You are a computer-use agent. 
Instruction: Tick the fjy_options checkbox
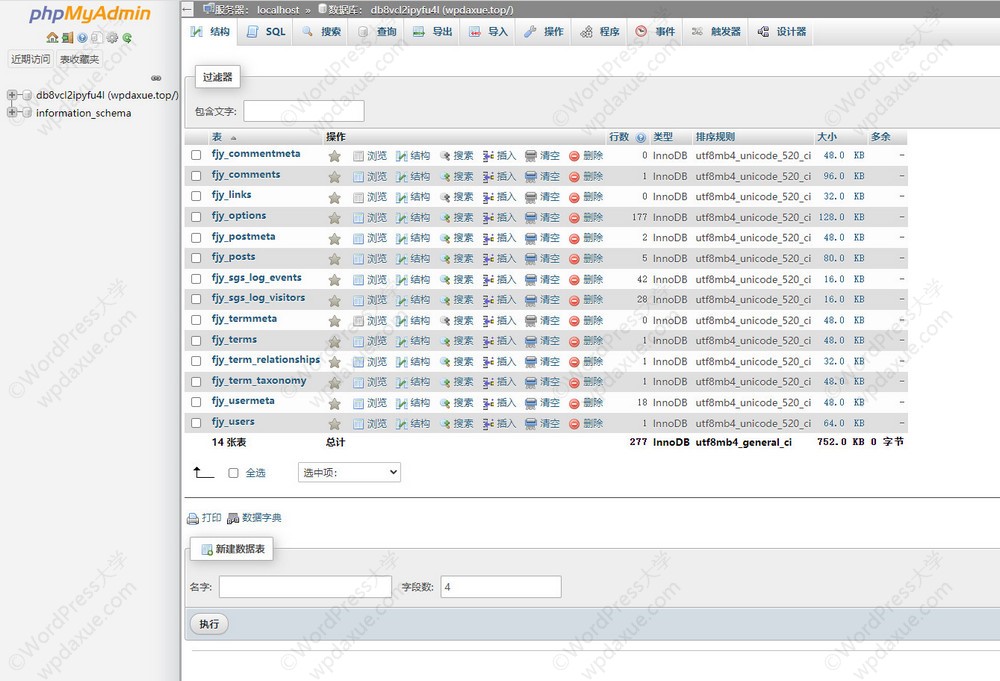[196, 217]
